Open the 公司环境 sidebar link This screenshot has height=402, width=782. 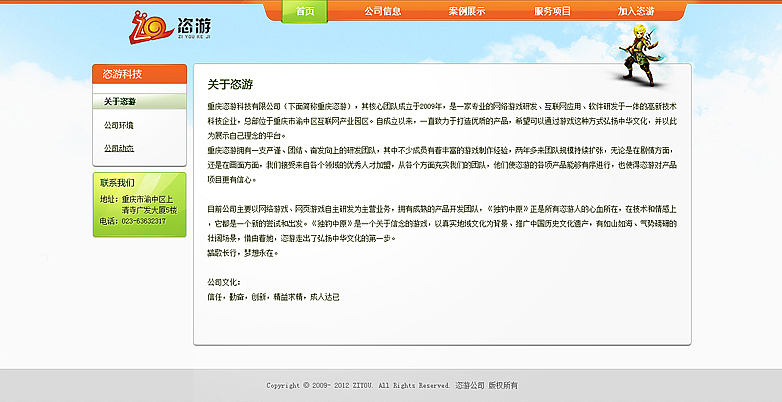pos(119,125)
